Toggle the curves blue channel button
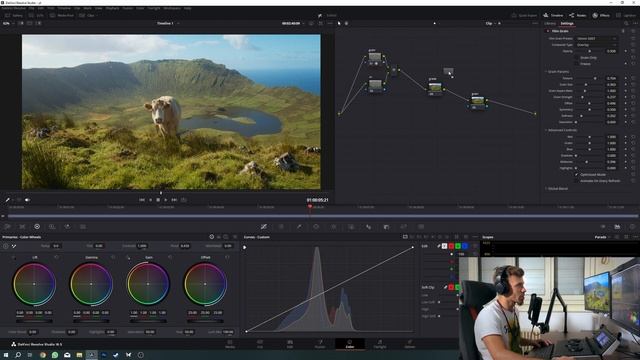640x360 pixels. pyautogui.click(x=465, y=246)
